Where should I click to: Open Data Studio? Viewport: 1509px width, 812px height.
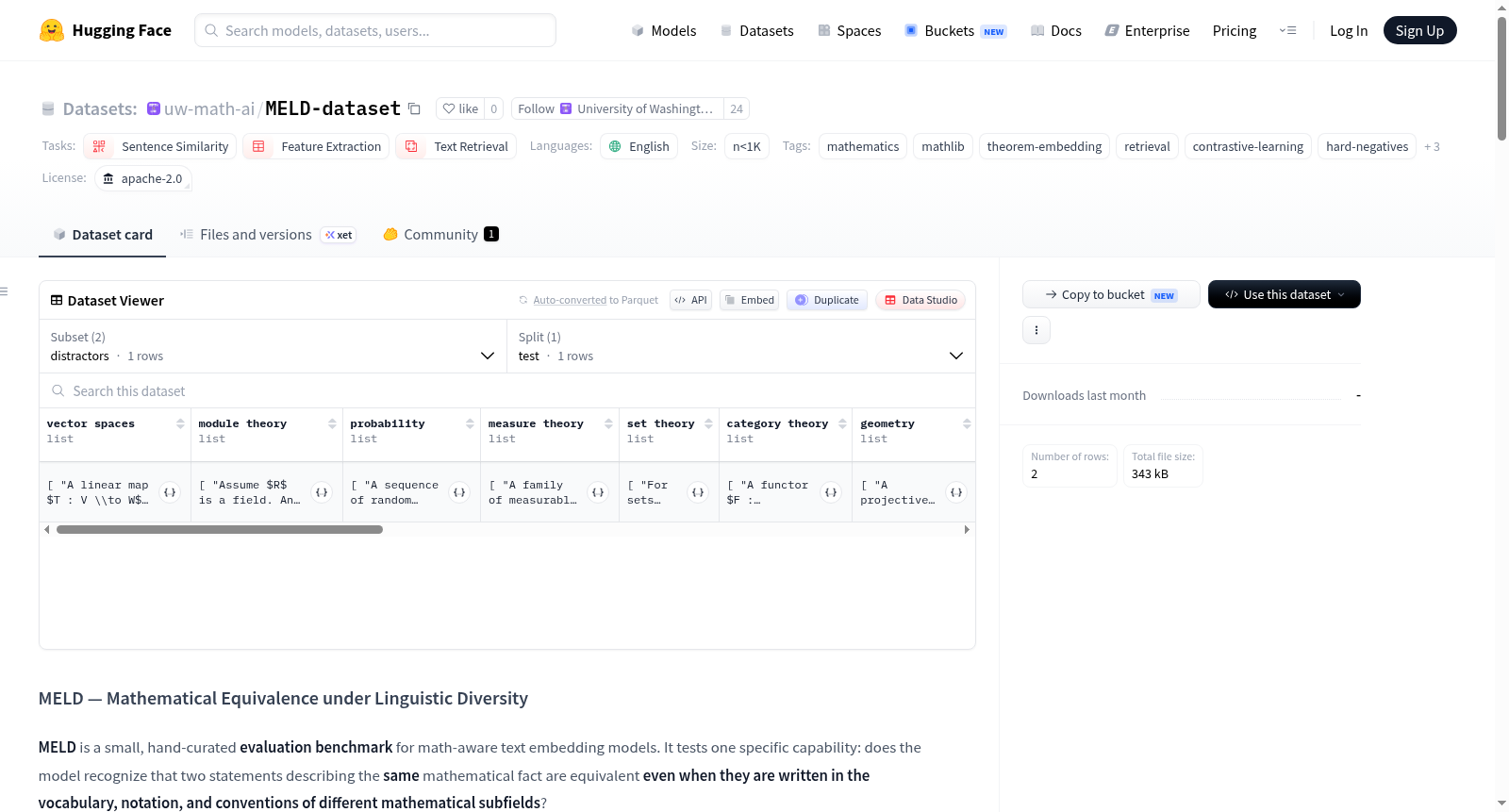pyautogui.click(x=920, y=300)
